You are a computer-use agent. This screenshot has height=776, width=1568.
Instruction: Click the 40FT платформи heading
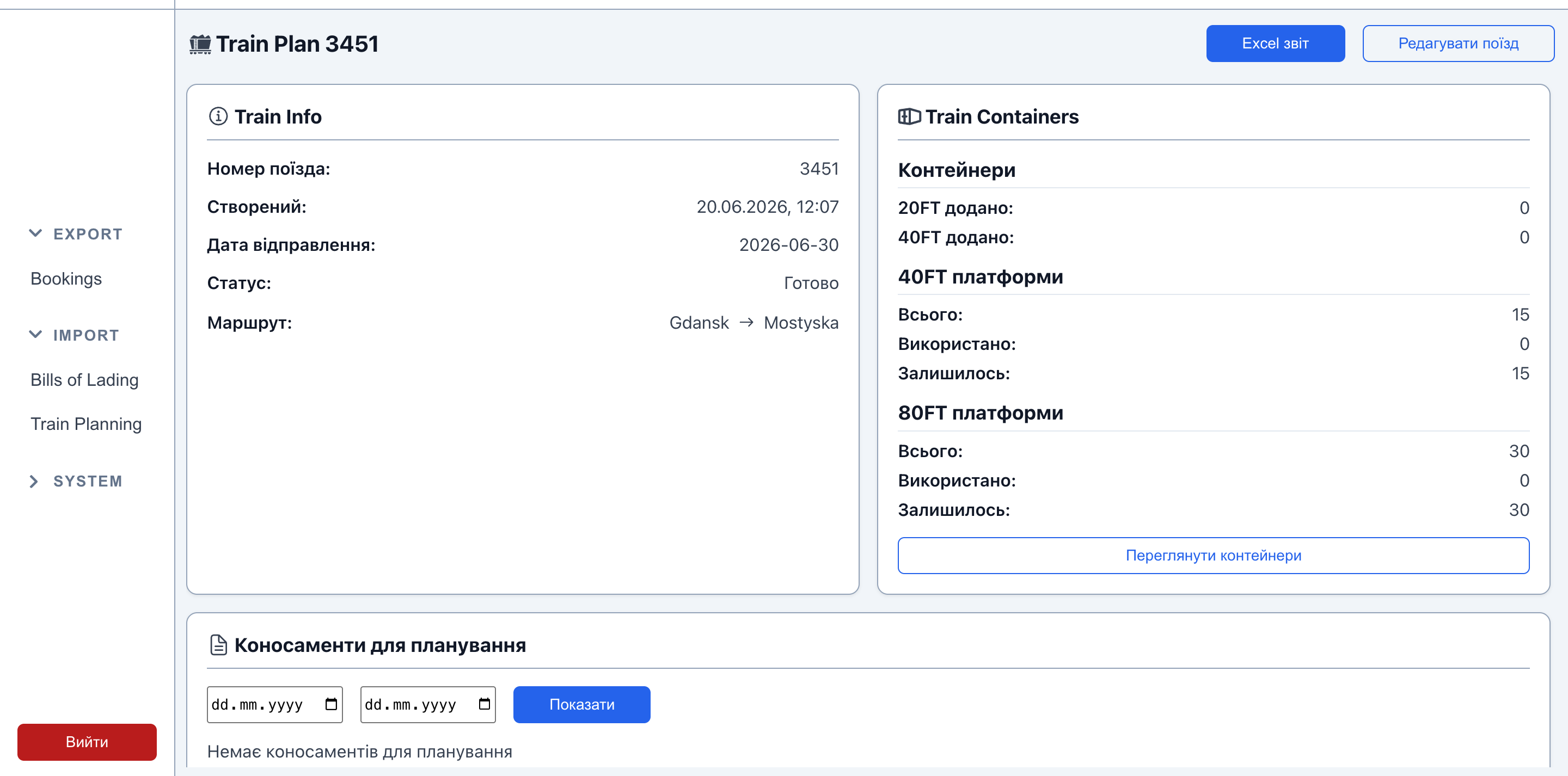980,277
